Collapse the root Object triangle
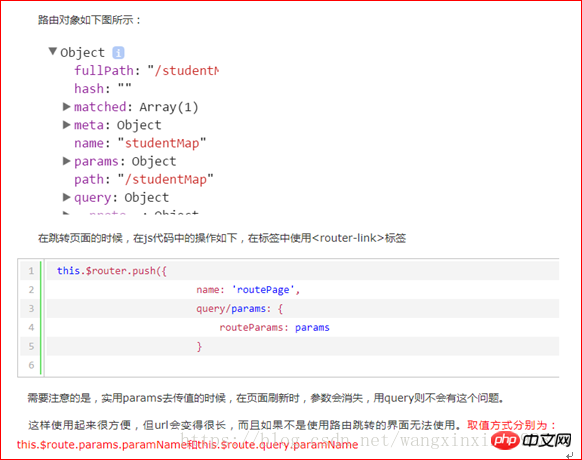 tap(53, 51)
